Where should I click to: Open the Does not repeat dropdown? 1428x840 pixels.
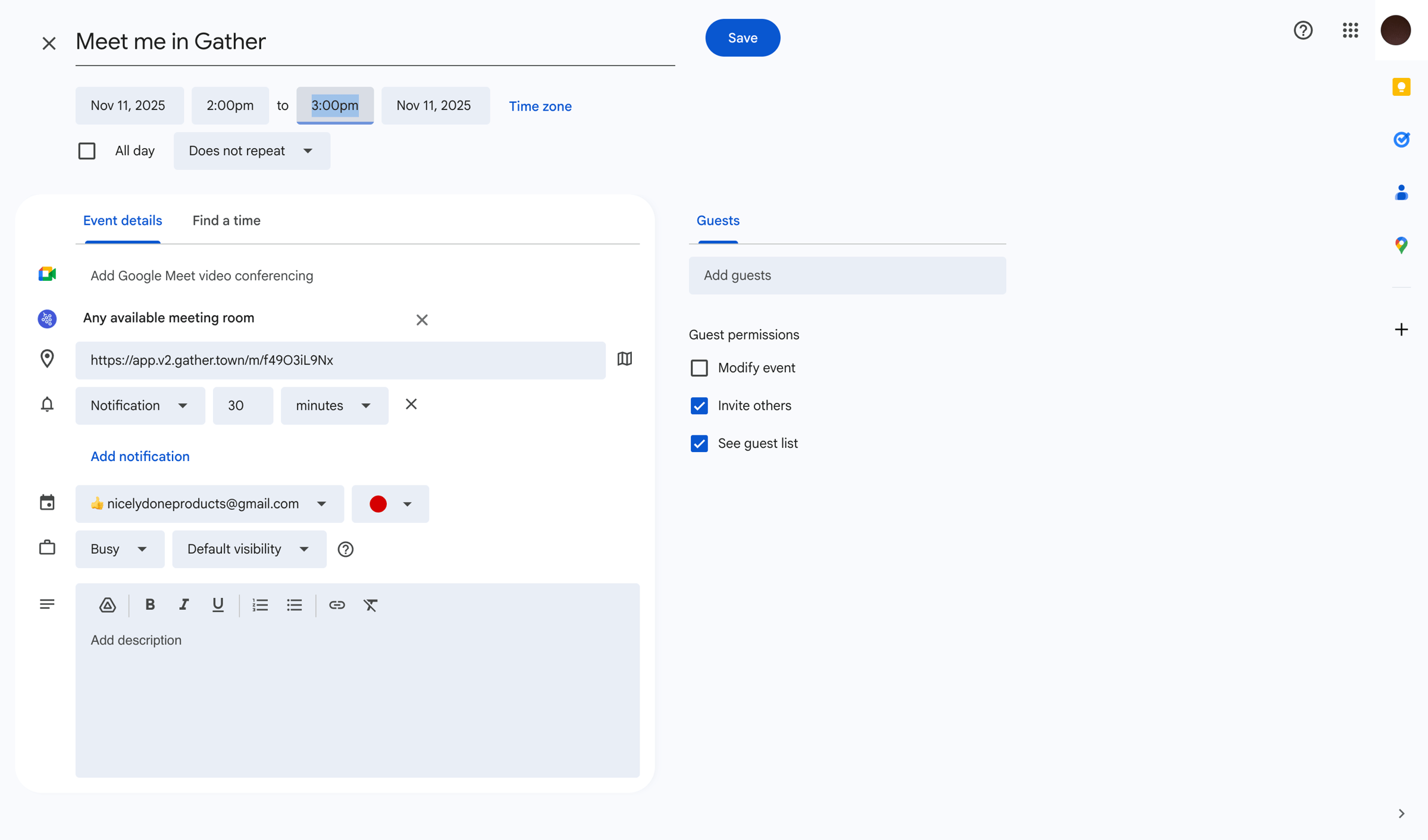pos(252,151)
